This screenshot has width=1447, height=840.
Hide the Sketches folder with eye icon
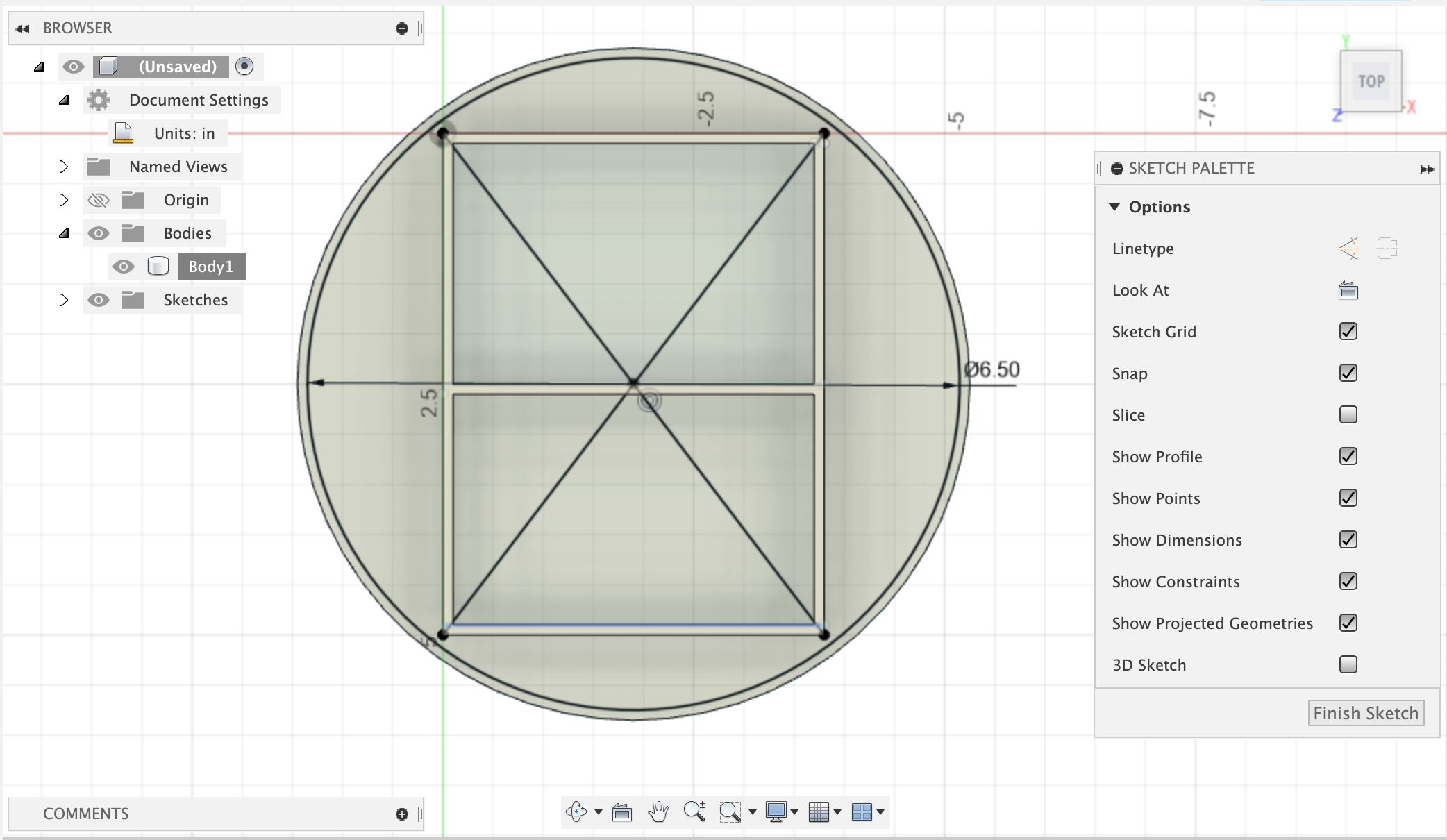(x=99, y=300)
